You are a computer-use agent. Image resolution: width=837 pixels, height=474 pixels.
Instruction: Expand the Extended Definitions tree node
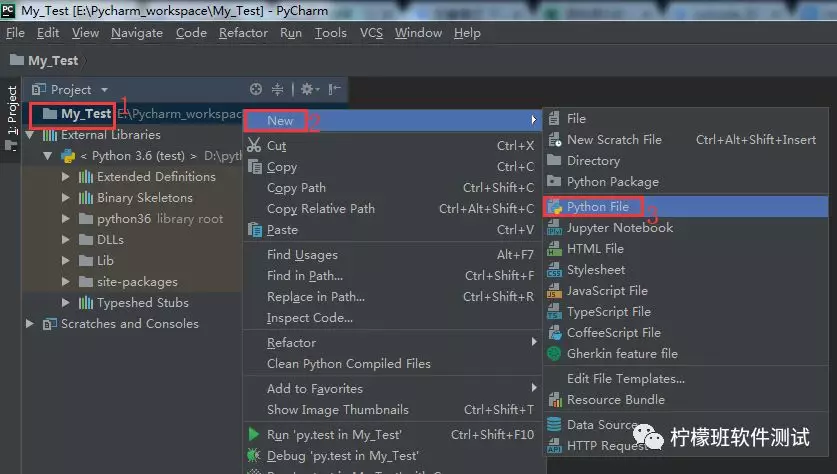(x=66, y=177)
